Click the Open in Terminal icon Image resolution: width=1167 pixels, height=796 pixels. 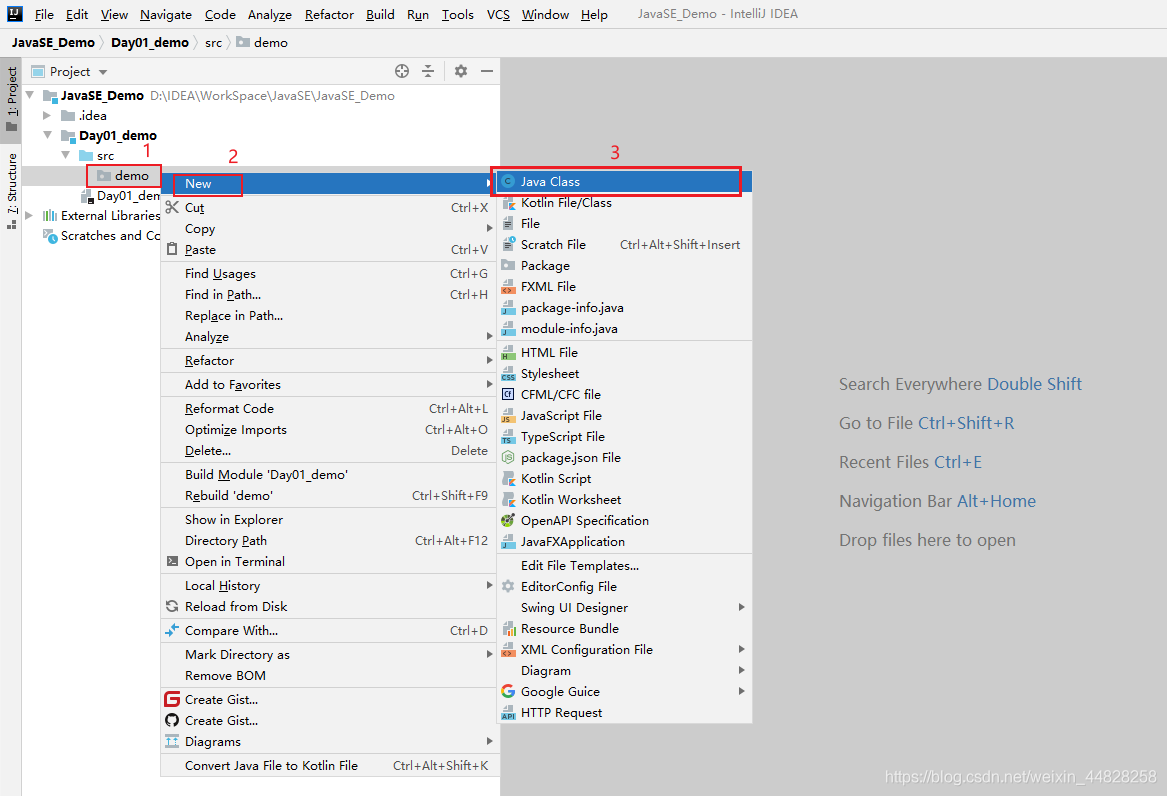172,562
